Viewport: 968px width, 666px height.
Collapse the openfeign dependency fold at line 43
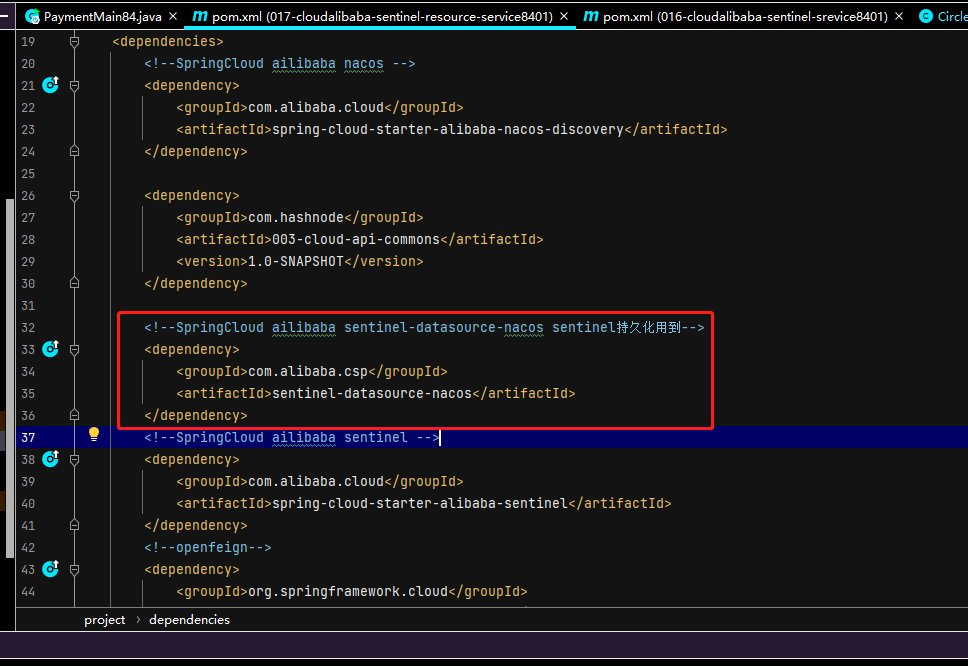coord(73,569)
